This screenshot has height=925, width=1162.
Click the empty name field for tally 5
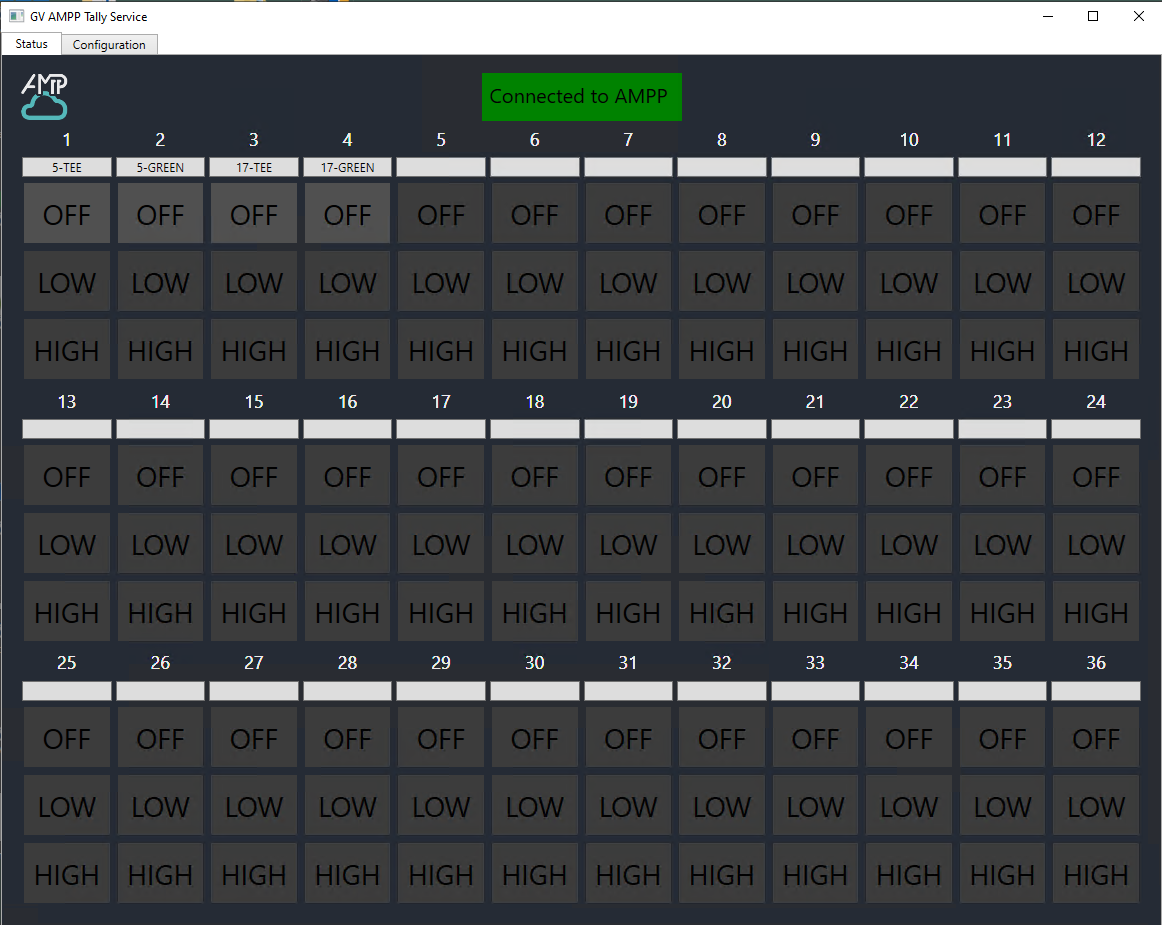441,168
